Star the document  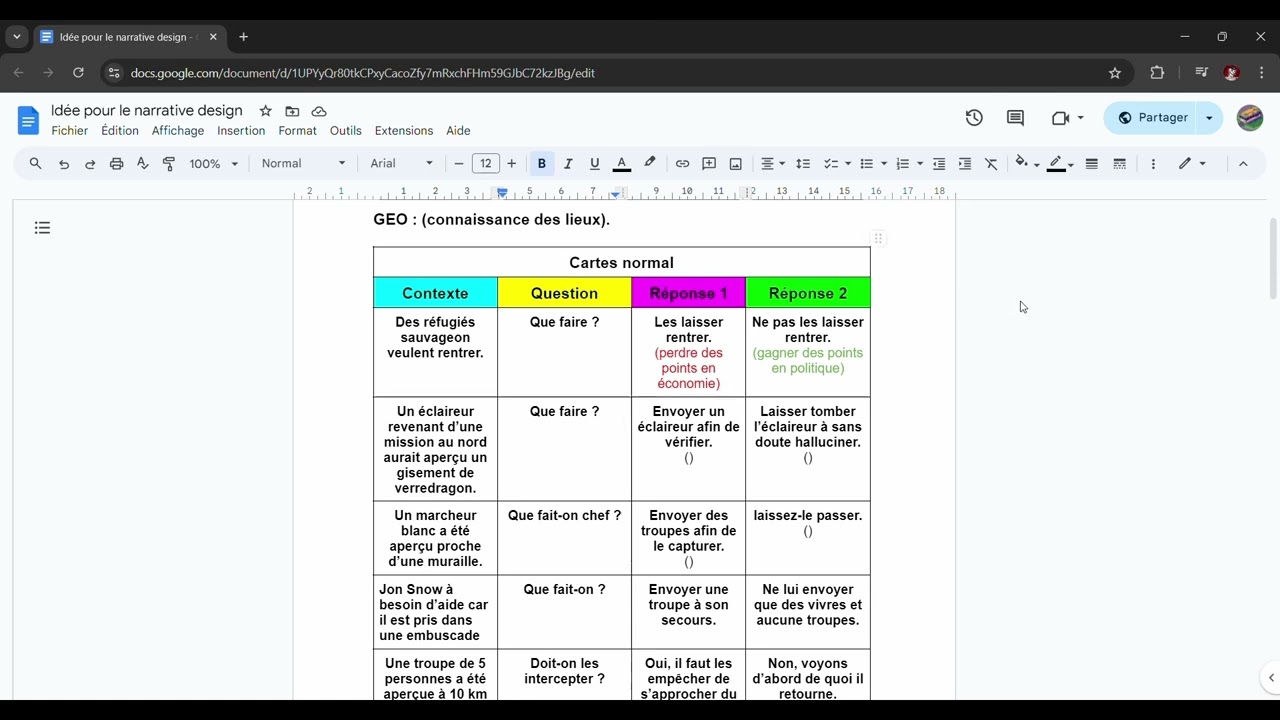(265, 111)
